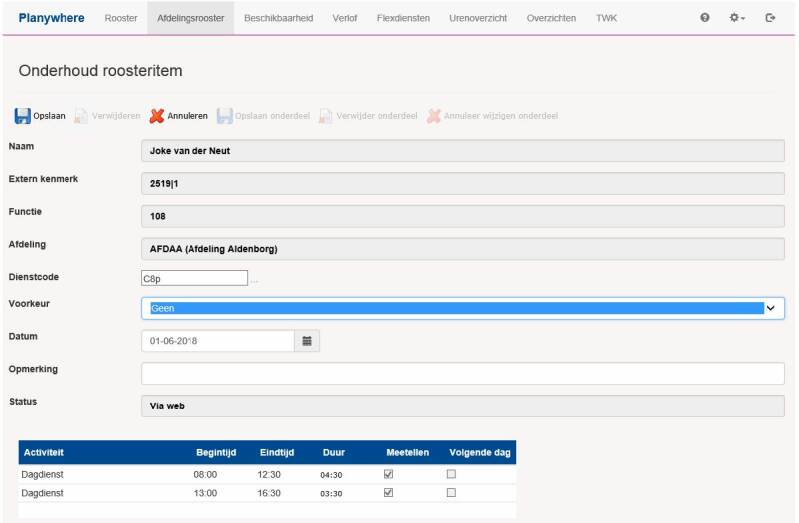Image resolution: width=799 pixels, height=523 pixels.
Task: Go to the Verlof menu item
Action: (344, 18)
